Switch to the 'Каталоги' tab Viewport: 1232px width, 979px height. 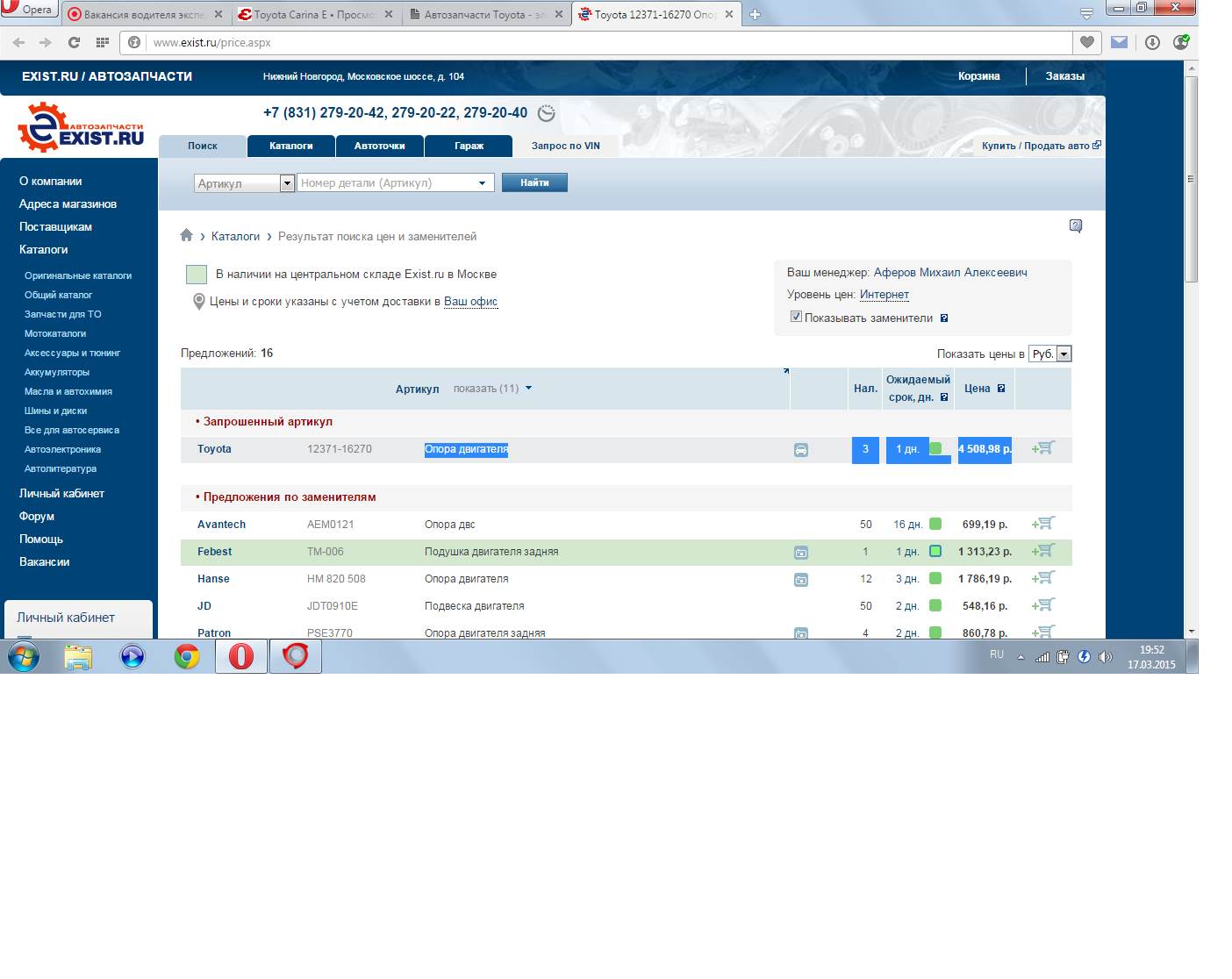tap(291, 146)
